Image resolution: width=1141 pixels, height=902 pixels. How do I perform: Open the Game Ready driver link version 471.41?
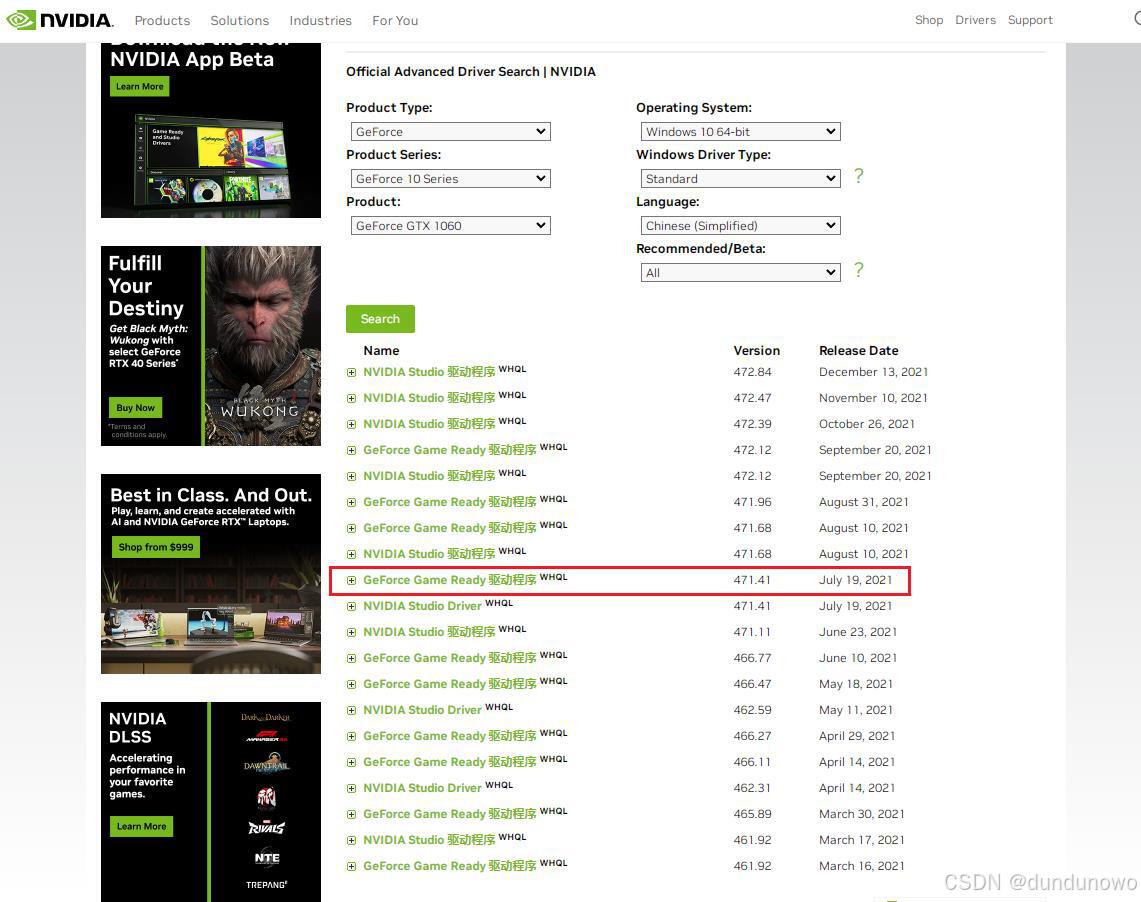(450, 580)
